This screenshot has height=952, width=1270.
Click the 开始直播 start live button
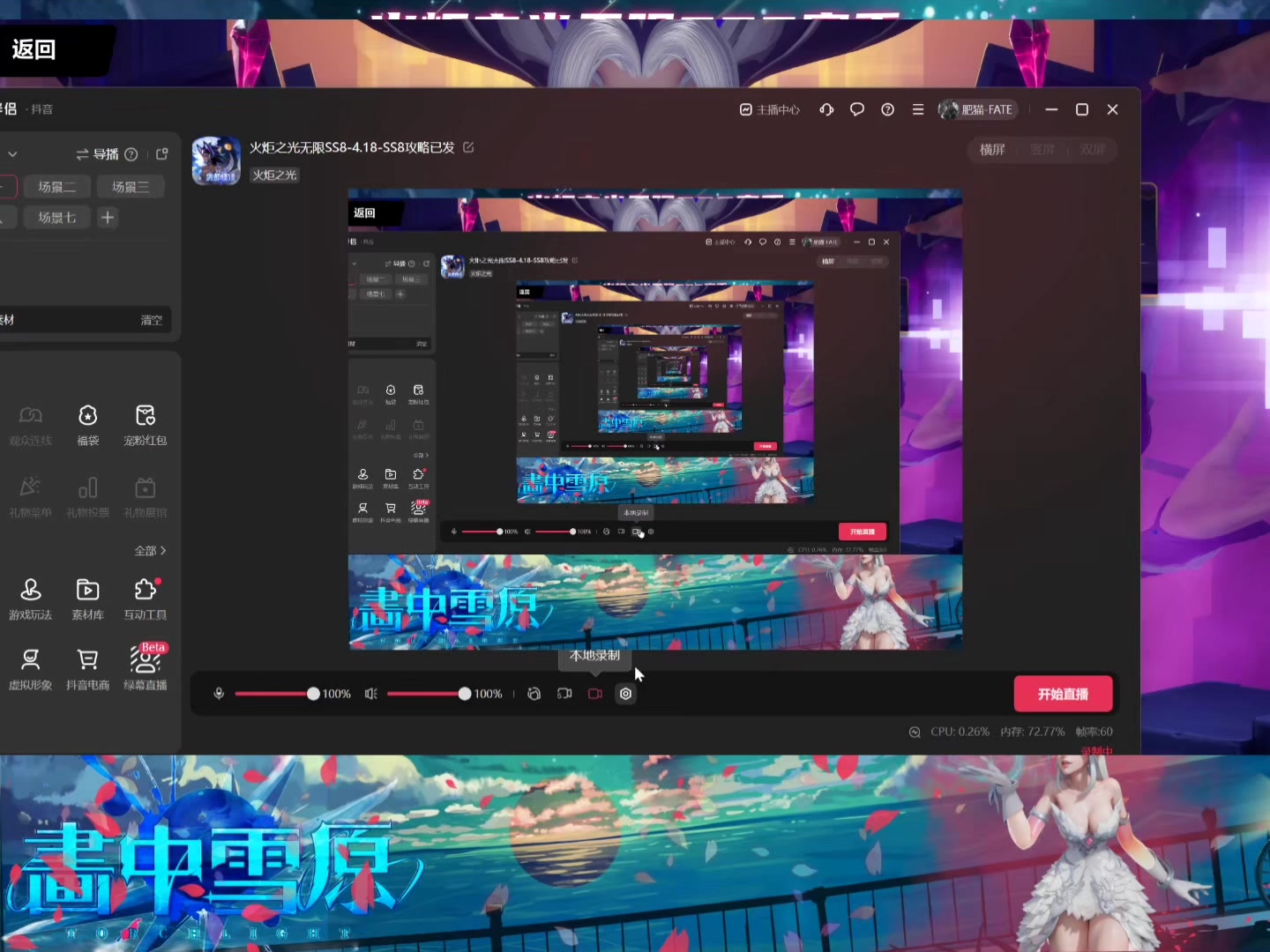[1063, 694]
